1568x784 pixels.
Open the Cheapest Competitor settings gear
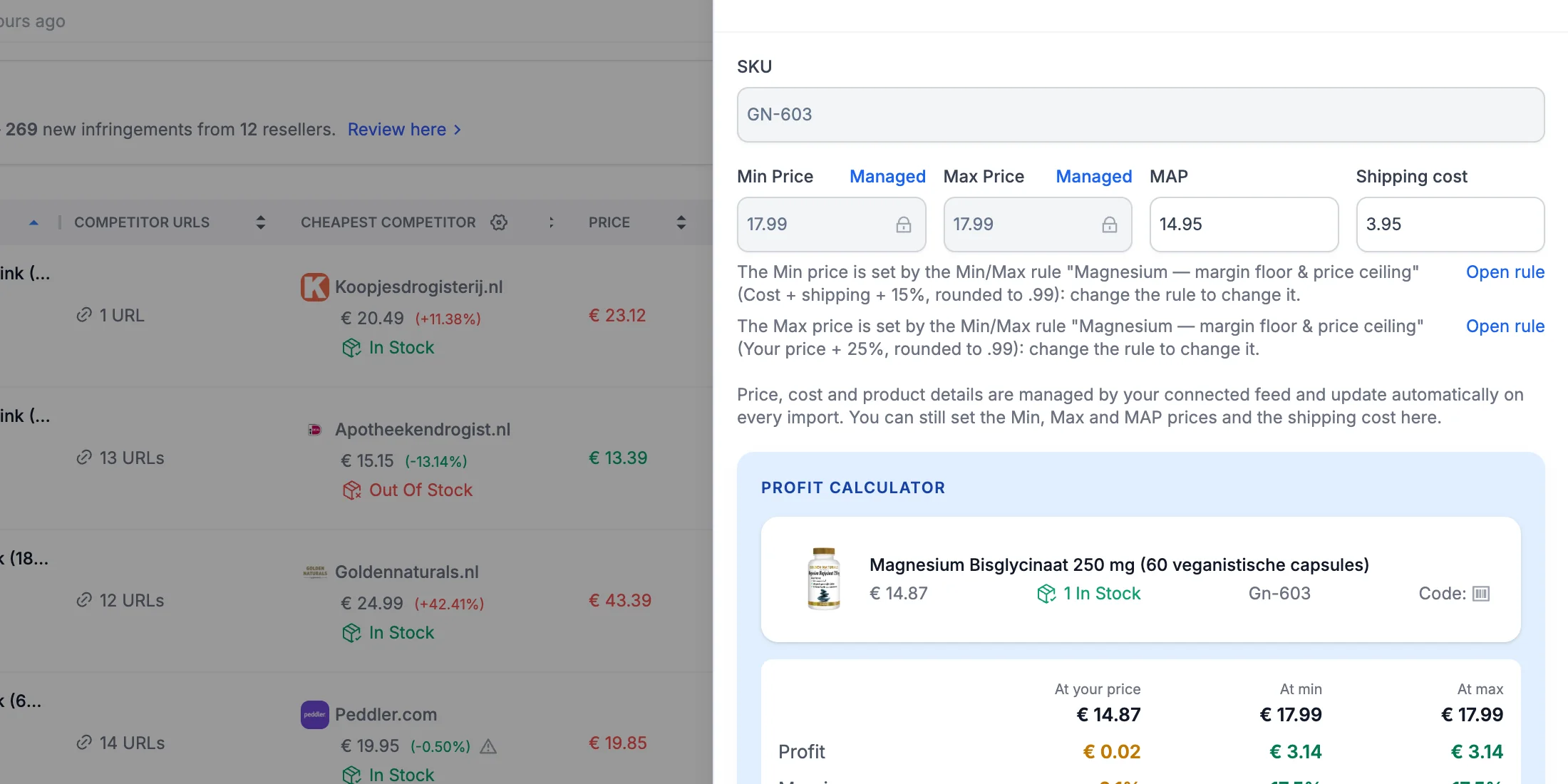click(x=499, y=222)
